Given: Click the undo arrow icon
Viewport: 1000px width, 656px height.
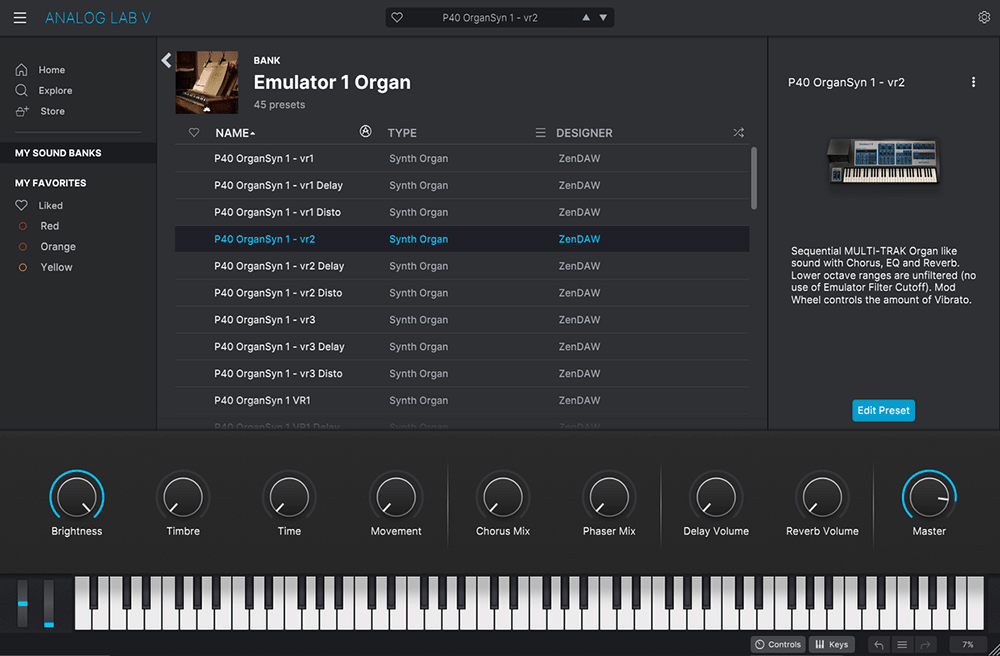Looking at the screenshot, I should [x=879, y=645].
